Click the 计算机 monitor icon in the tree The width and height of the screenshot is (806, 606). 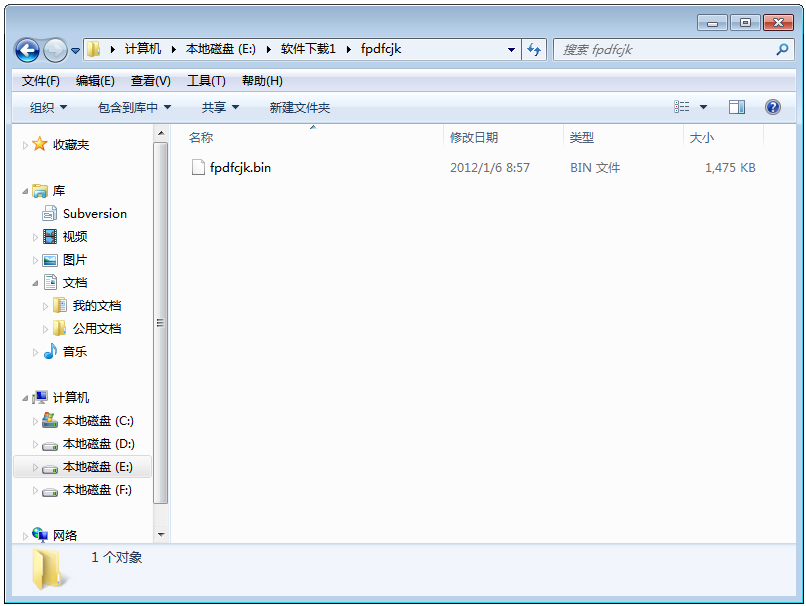[x=40, y=397]
